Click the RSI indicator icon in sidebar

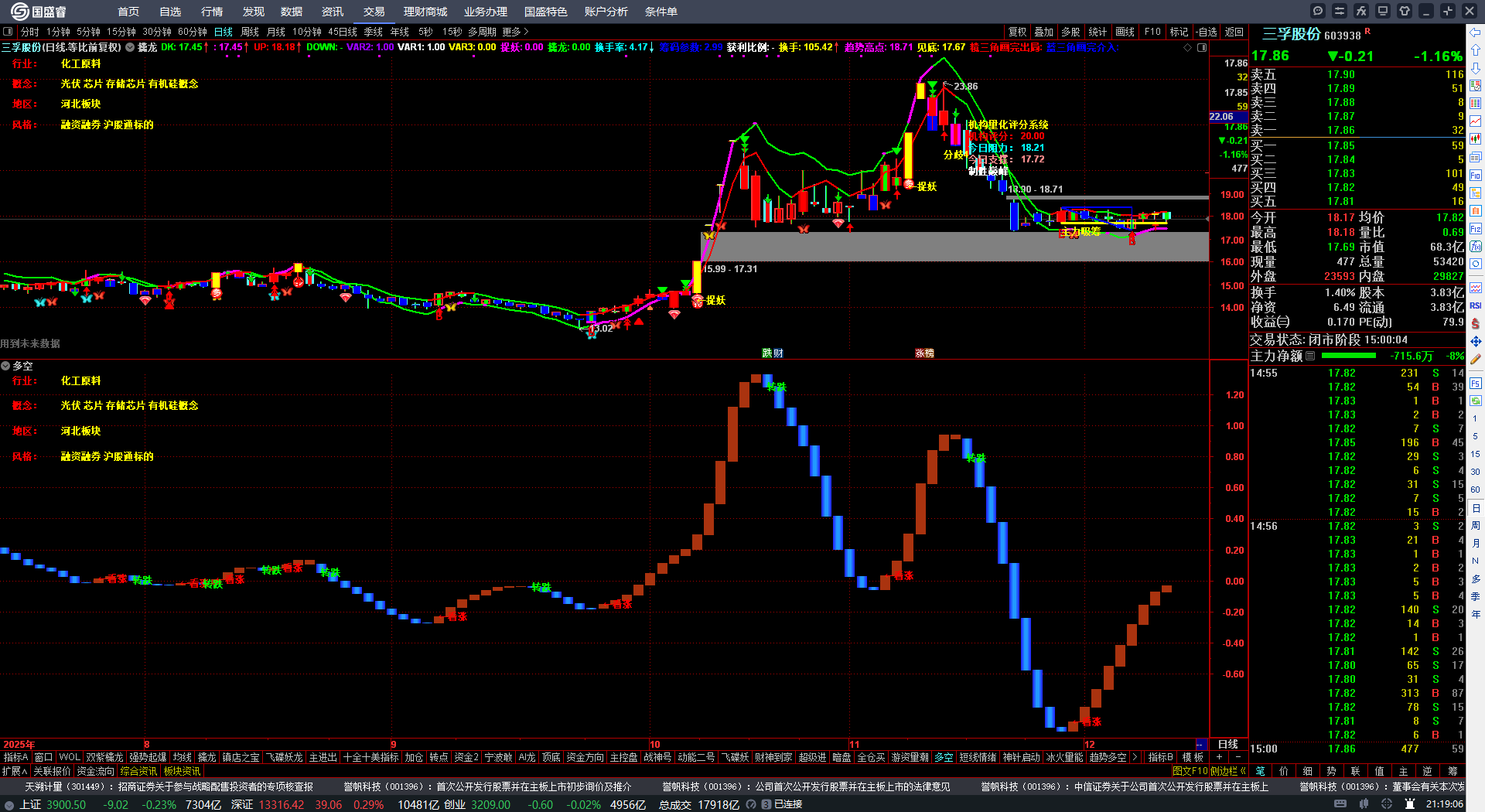pos(1476,305)
